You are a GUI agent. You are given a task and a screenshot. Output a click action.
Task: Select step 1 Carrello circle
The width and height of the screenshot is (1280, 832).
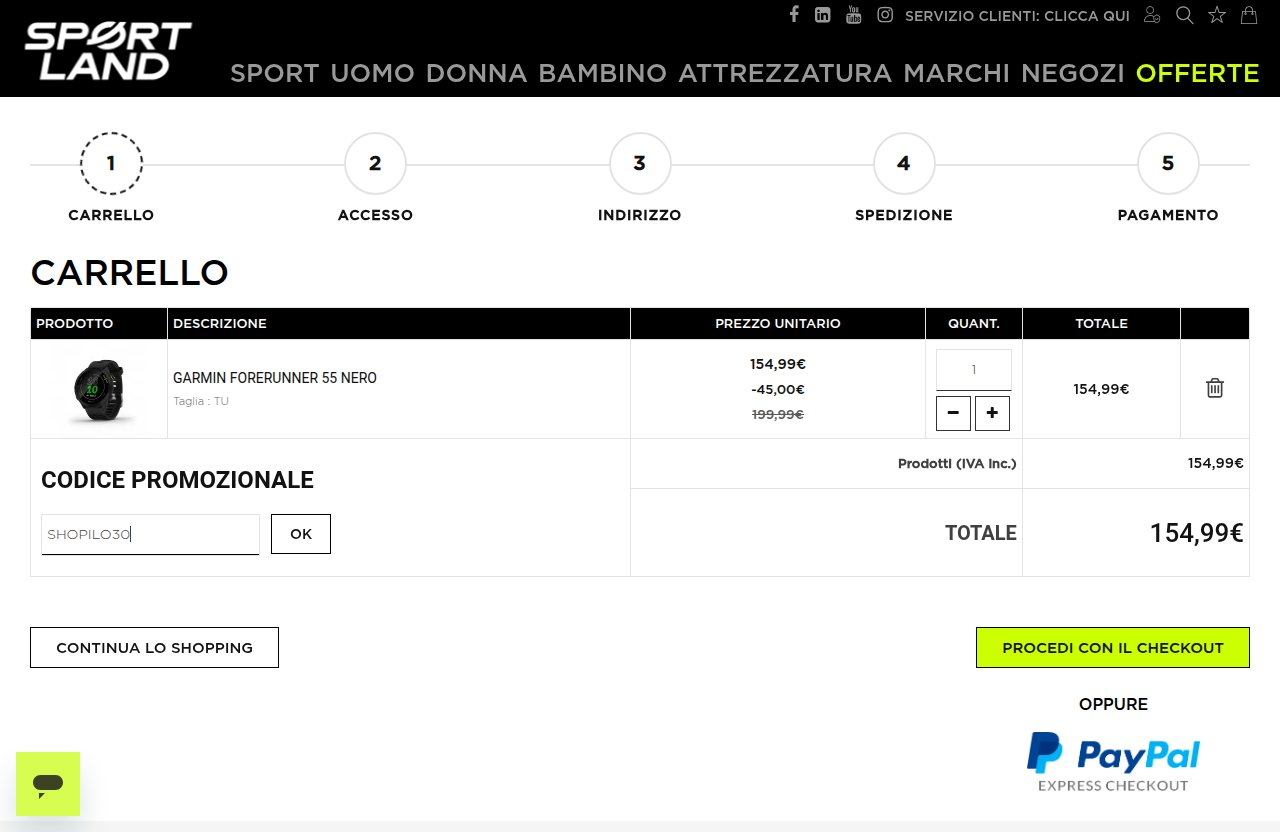point(111,163)
